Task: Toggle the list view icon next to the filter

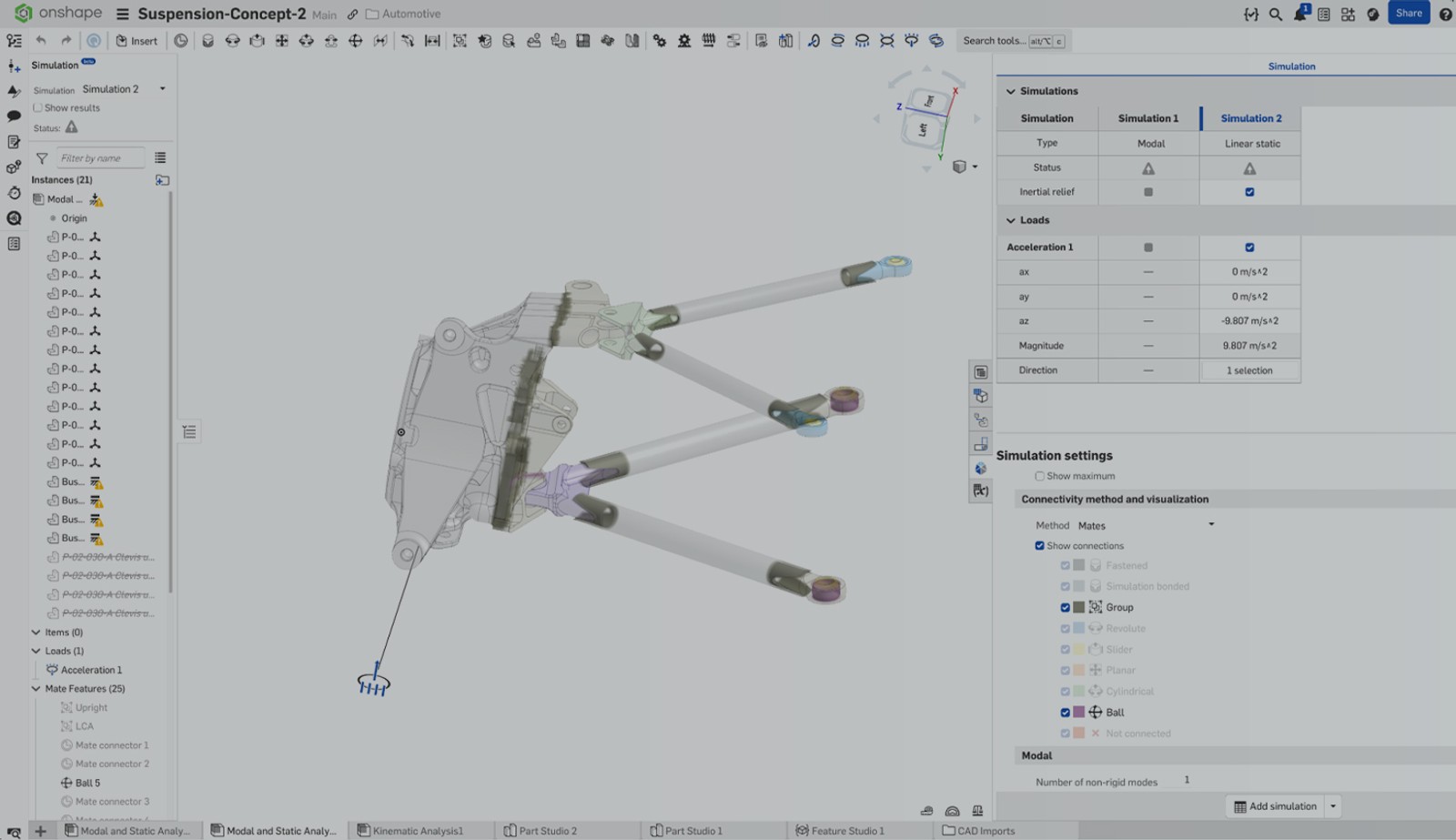Action: pos(160,158)
